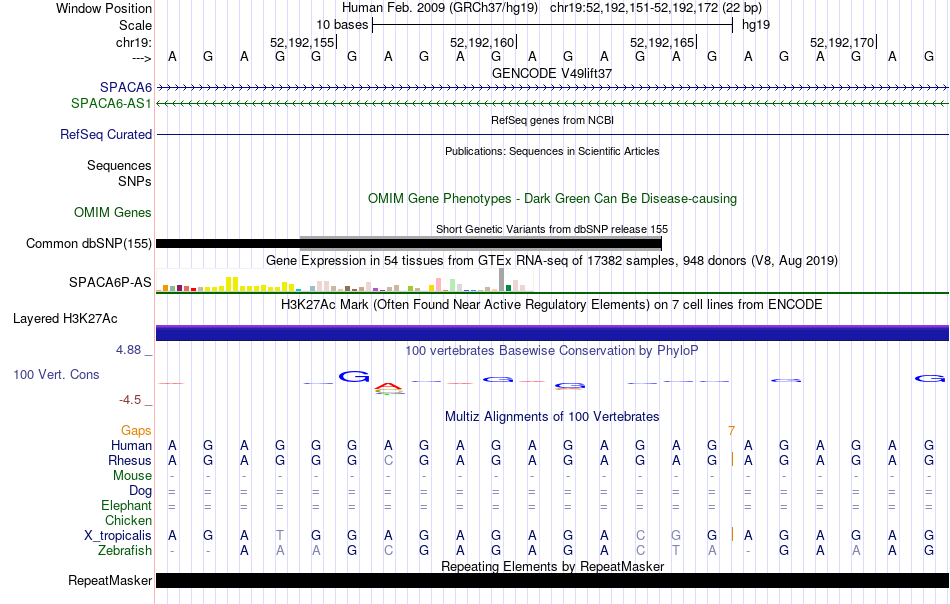Click the red A logo in the PhyloP track

[x=388, y=387]
